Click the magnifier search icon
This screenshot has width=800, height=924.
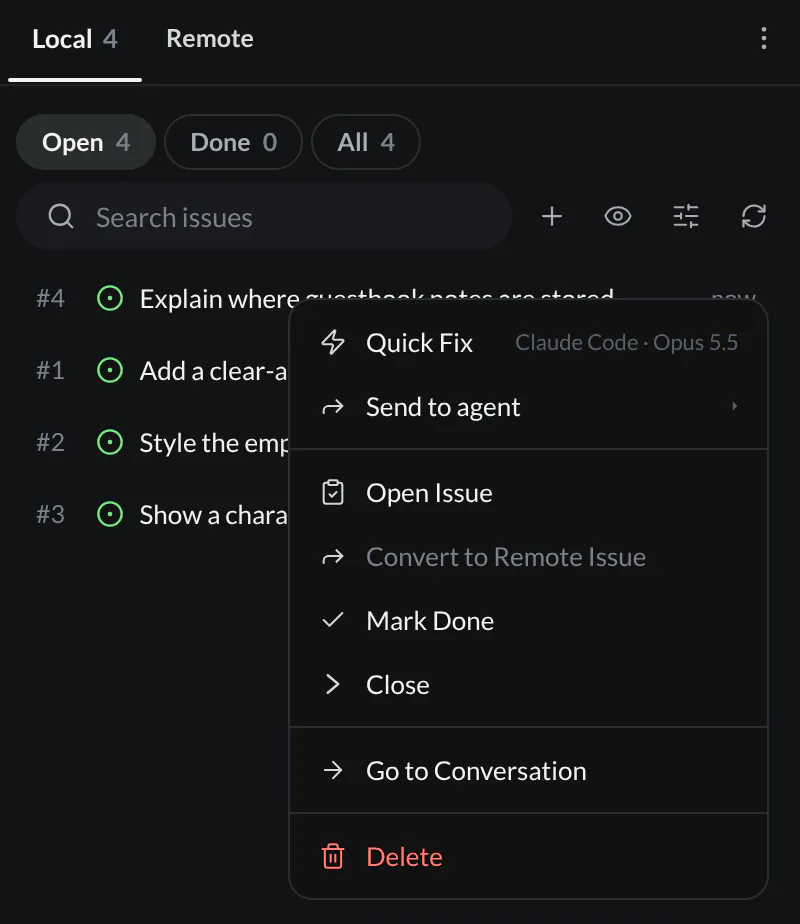61,217
